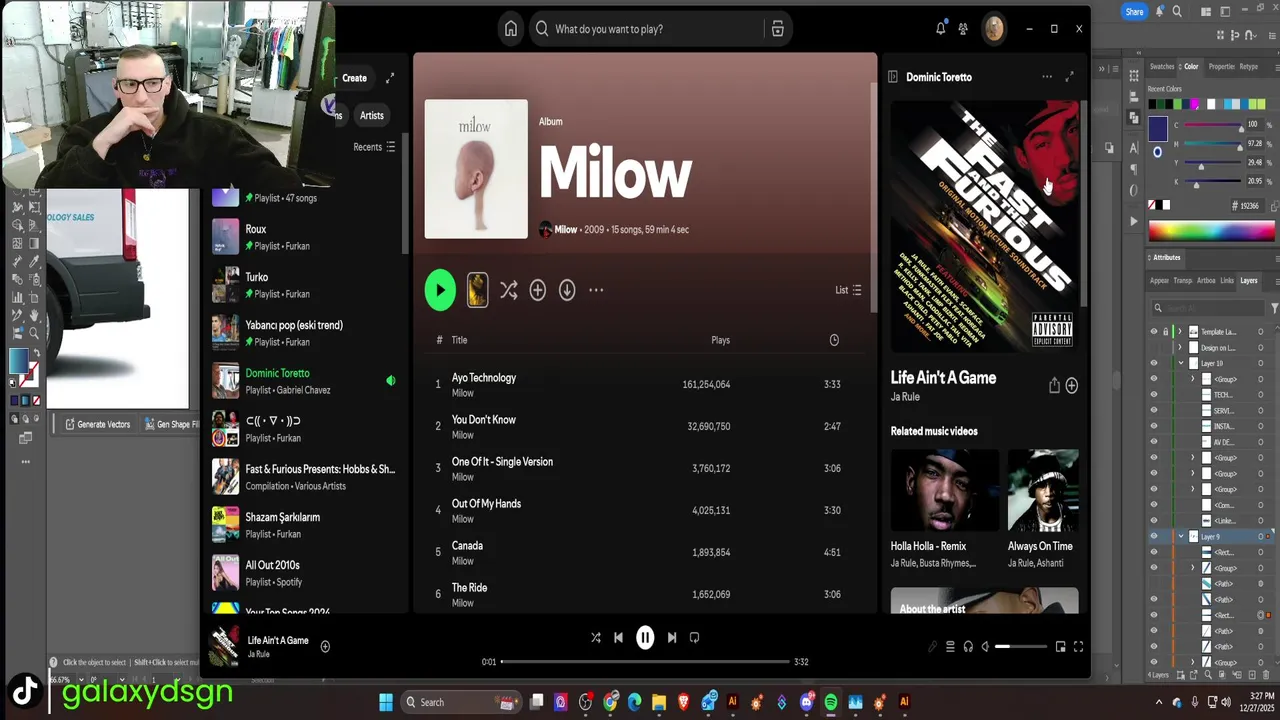Add the Milow album to Your Library
The height and width of the screenshot is (720, 1280).
point(538,290)
